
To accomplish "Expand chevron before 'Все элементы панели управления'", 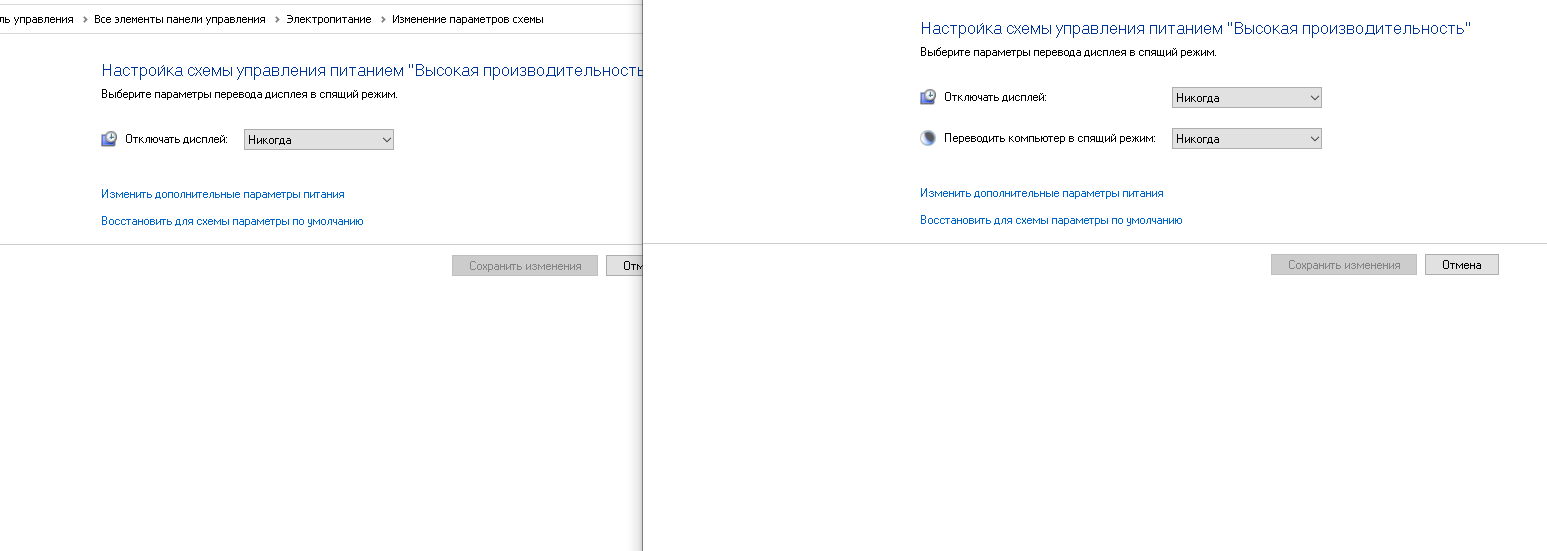I will 84,19.
